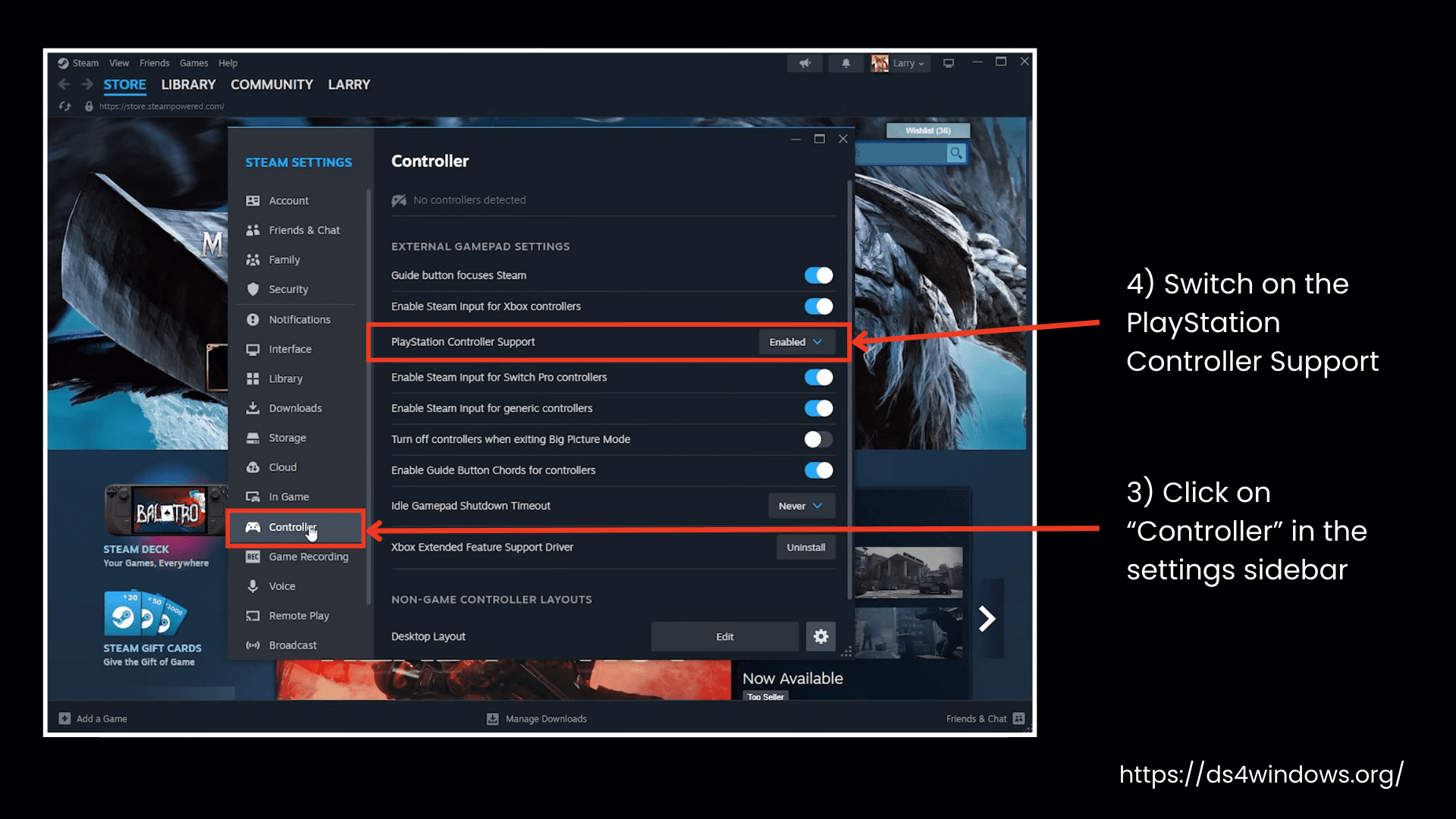
Task: Click the settings content scrollbar
Action: 849,389
